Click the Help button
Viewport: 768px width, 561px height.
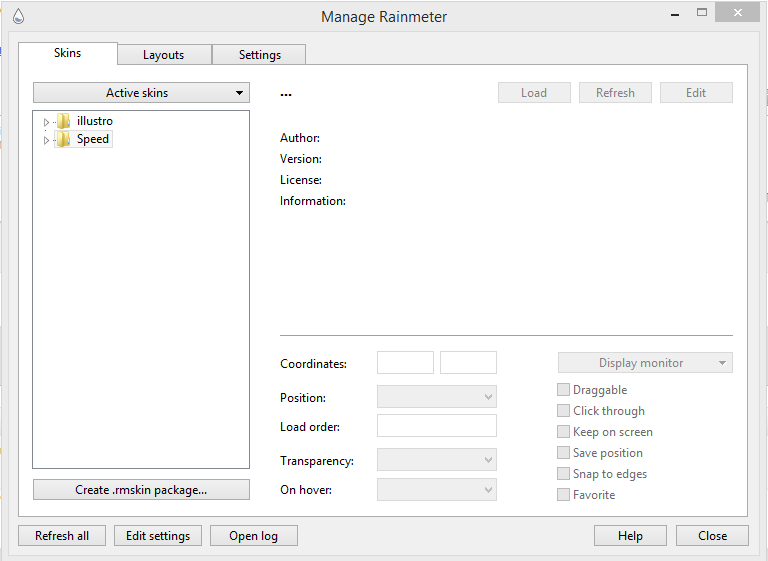(x=630, y=536)
